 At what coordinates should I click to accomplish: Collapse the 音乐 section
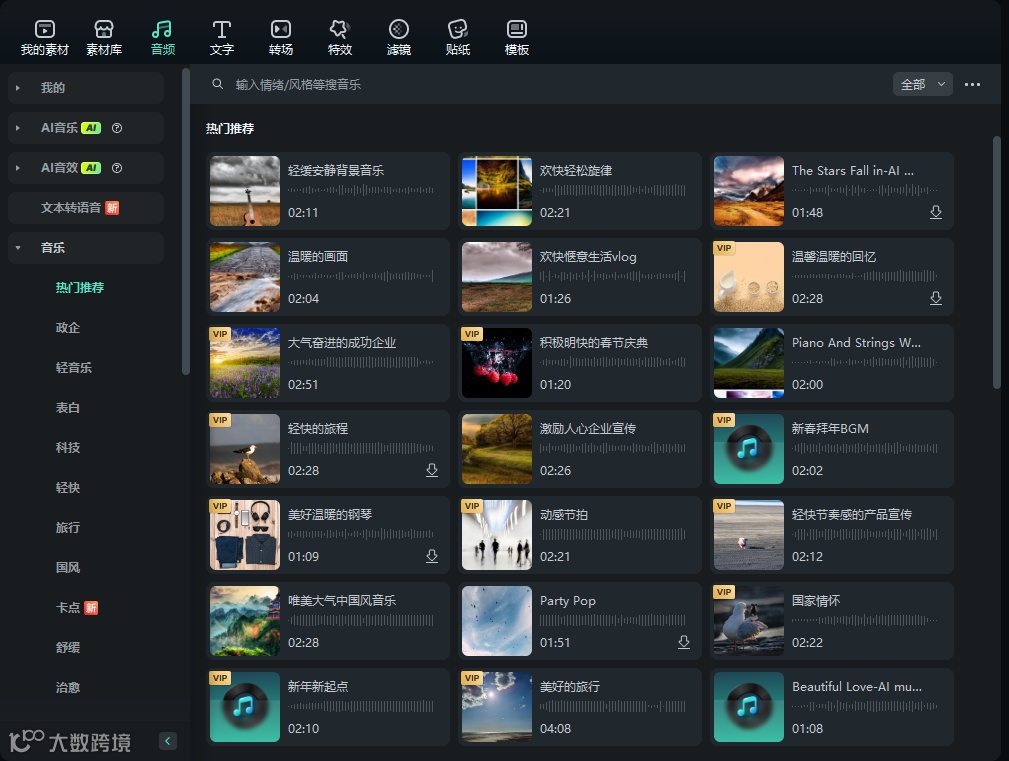(18, 248)
